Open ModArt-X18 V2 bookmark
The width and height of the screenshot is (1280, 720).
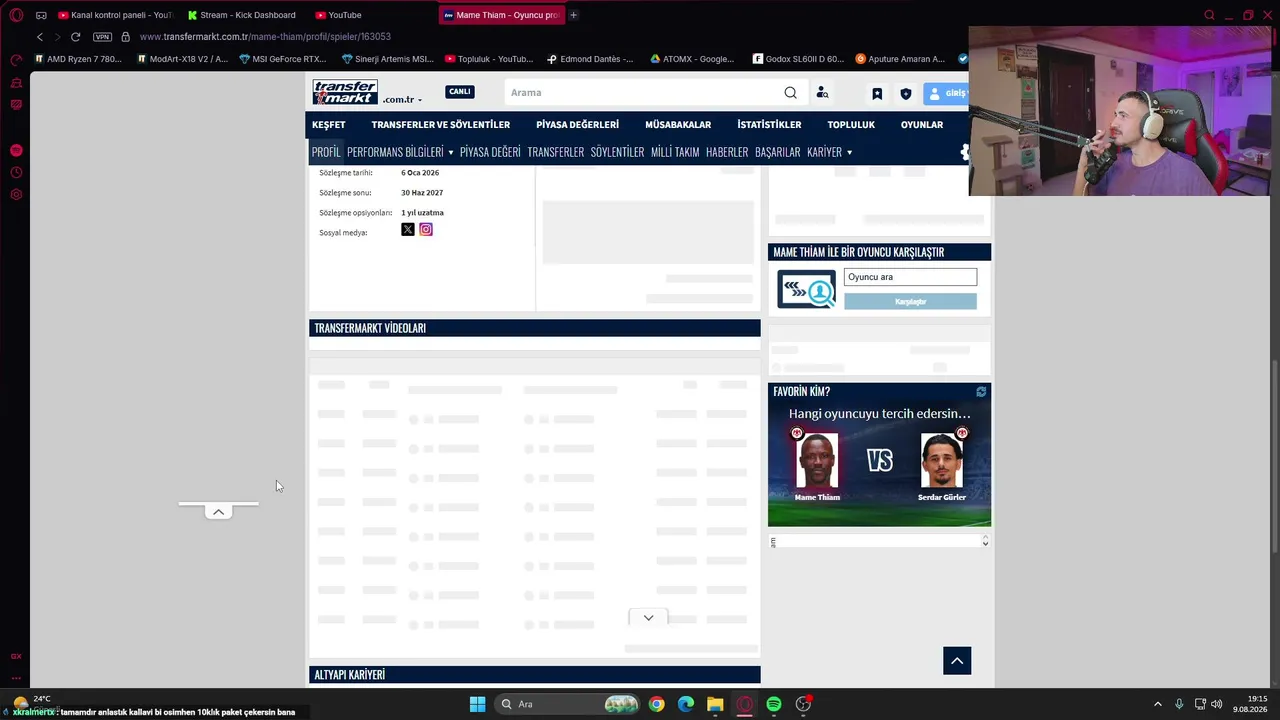(x=182, y=59)
